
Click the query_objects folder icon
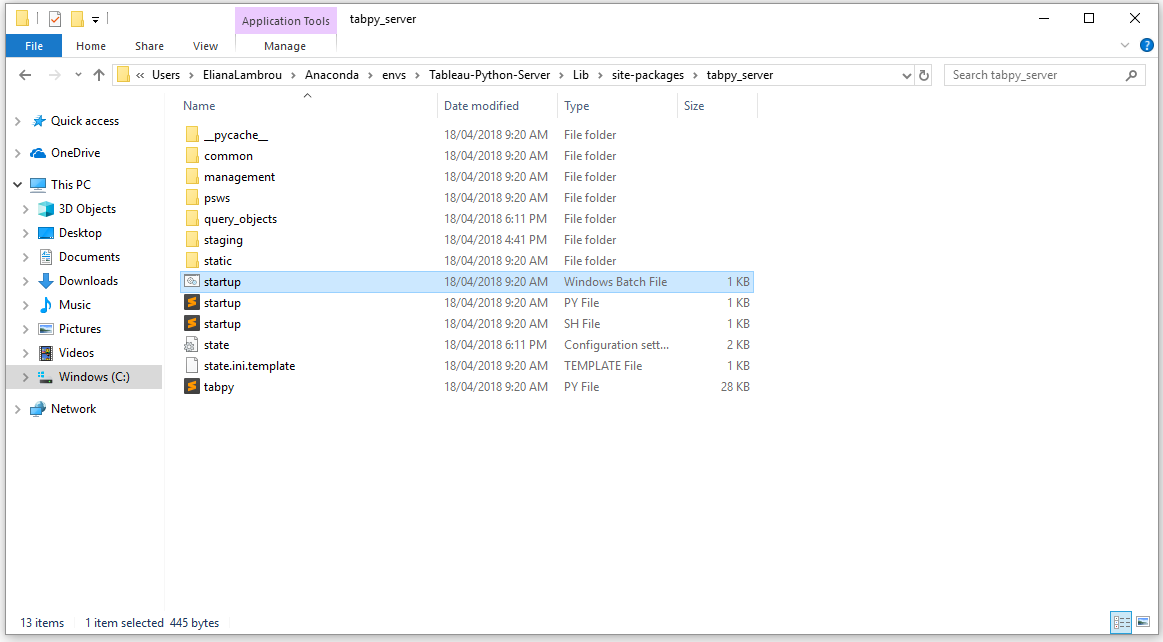(x=192, y=219)
